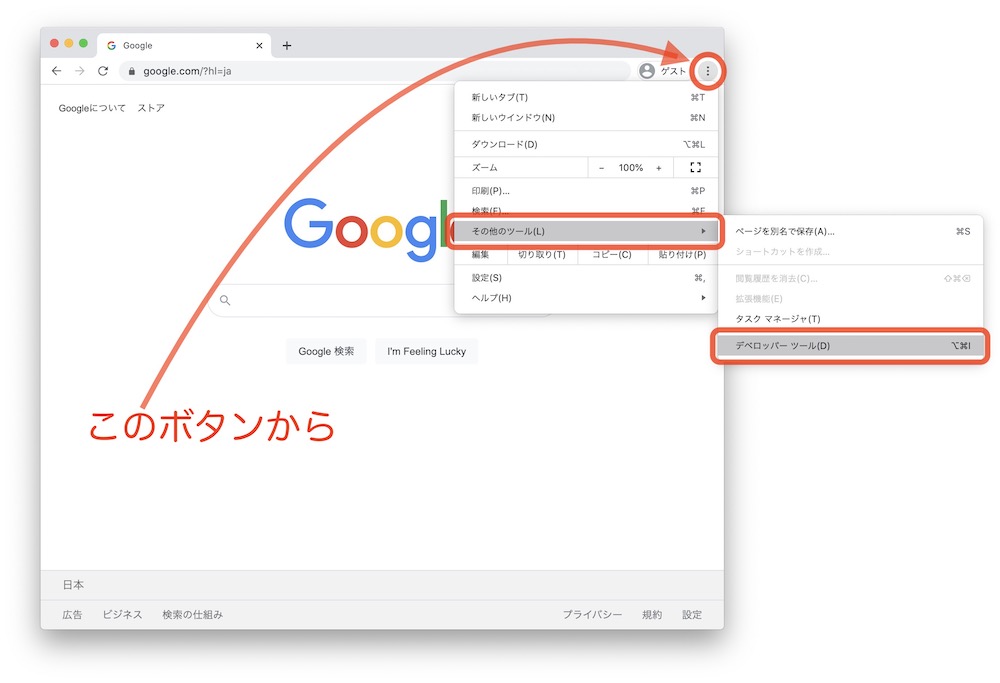This screenshot has height=683, width=1000.
Task: Select the Google browser tab
Action: point(184,45)
